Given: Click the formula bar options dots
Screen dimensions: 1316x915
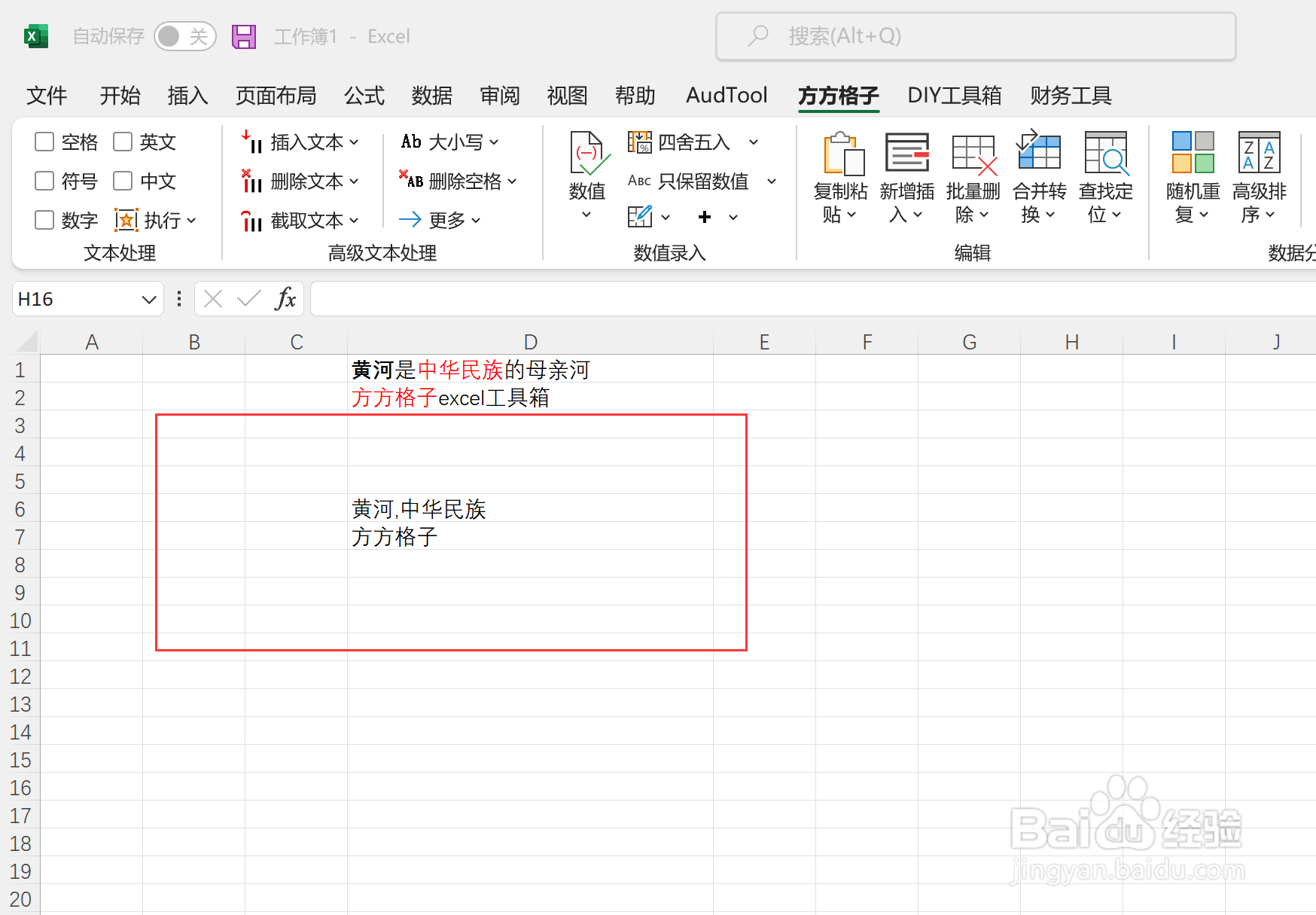Looking at the screenshot, I should pos(178,299).
